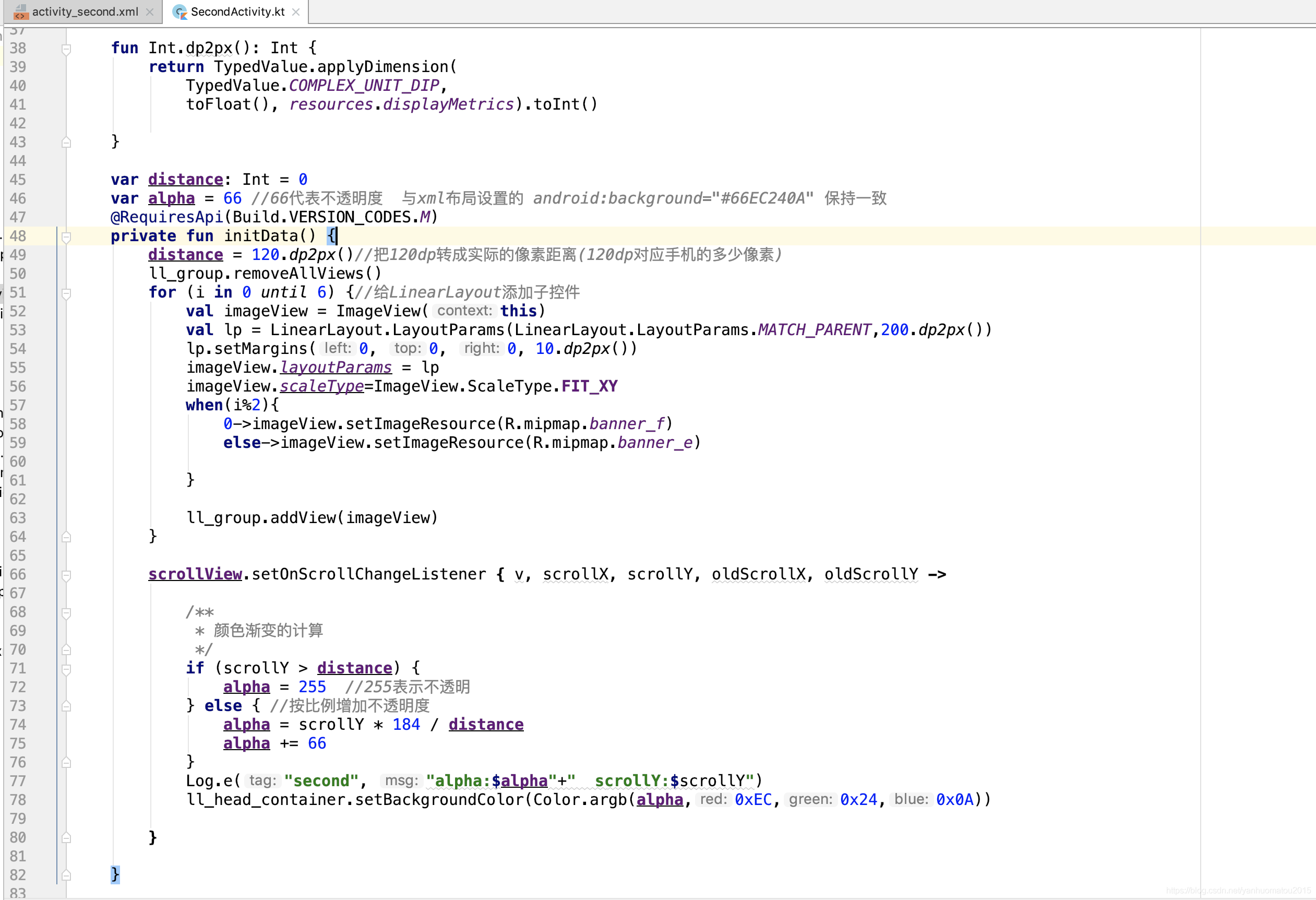Close the activity_second.xml tab

(x=149, y=12)
